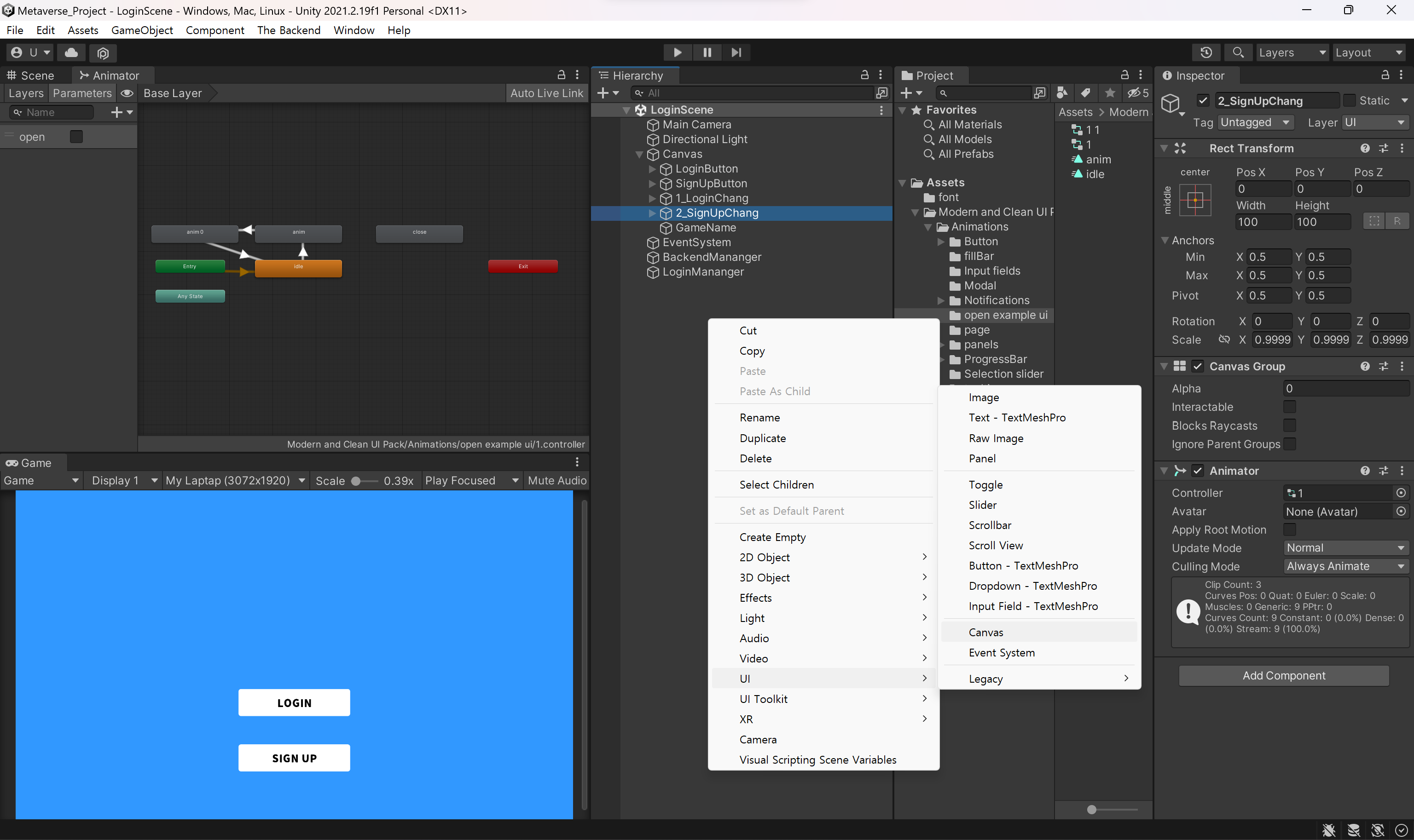Enable the Interactable checkbox

1289,406
